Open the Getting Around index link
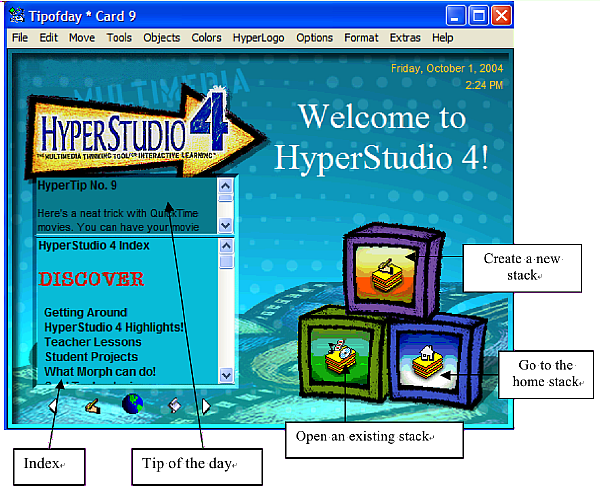This screenshot has height=486, width=600. pos(85,313)
